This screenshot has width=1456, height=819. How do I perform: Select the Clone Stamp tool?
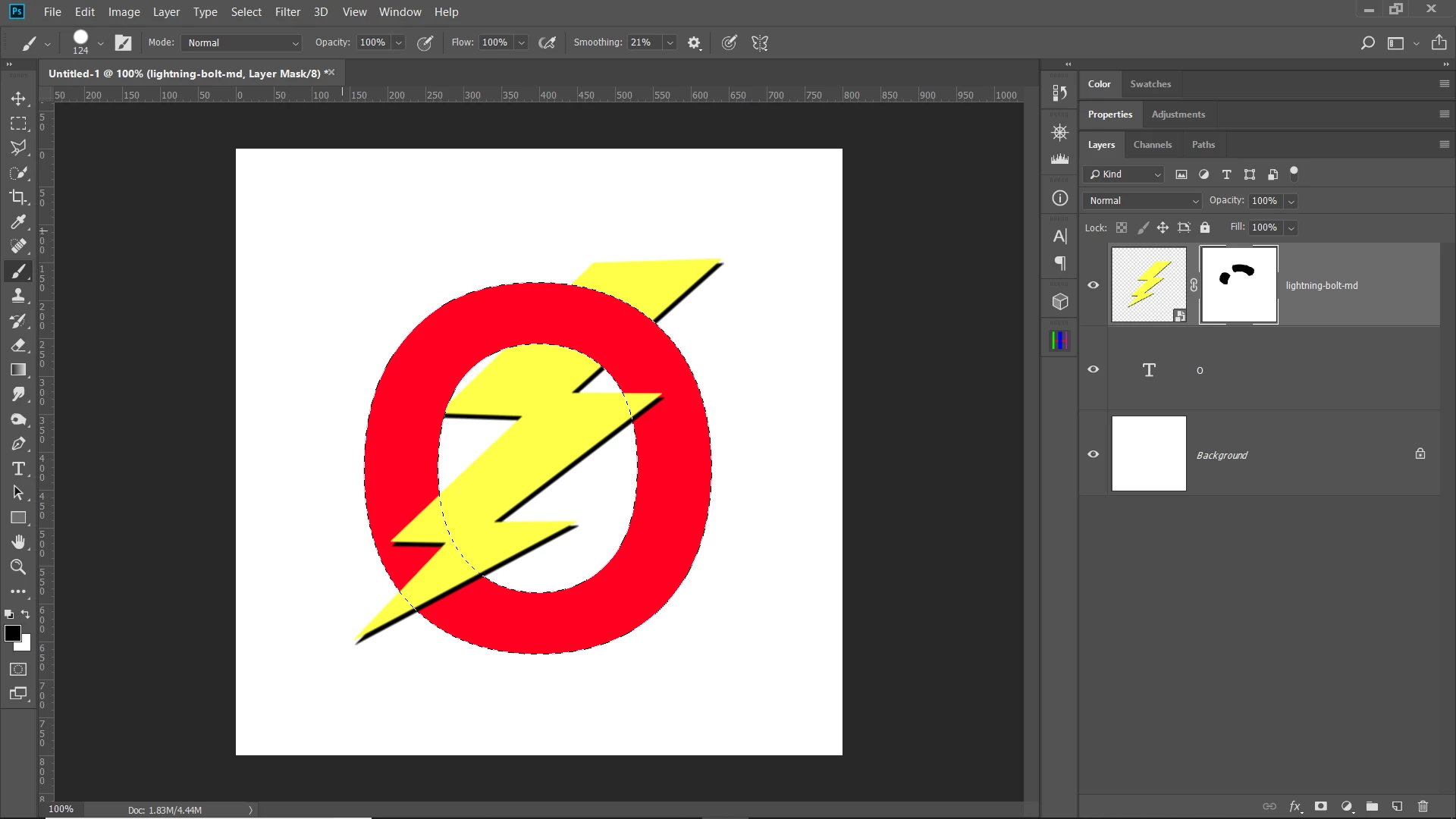click(18, 296)
